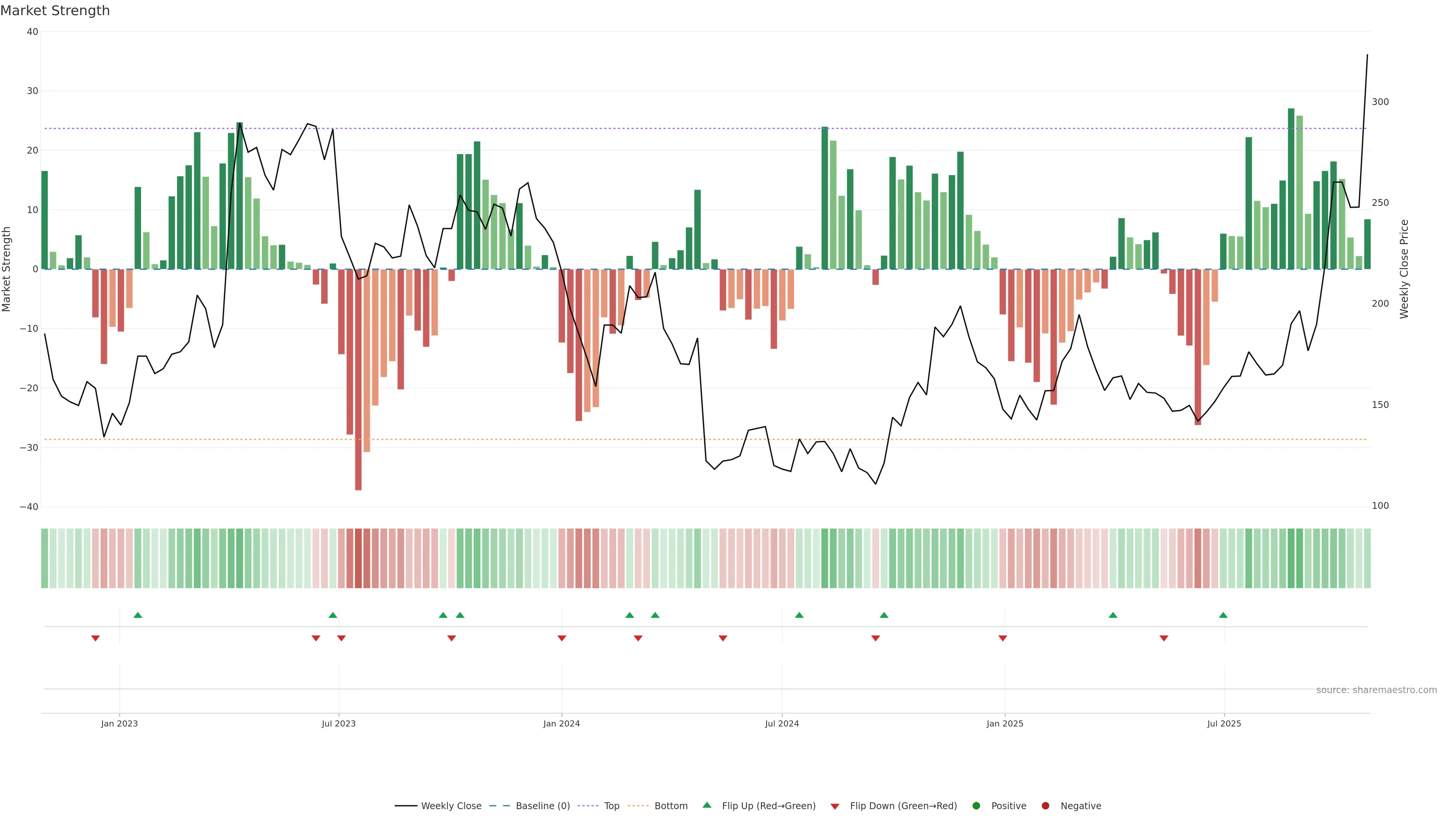Click the Weekly Close Price axis title
The image size is (1456, 819).
(1404, 269)
